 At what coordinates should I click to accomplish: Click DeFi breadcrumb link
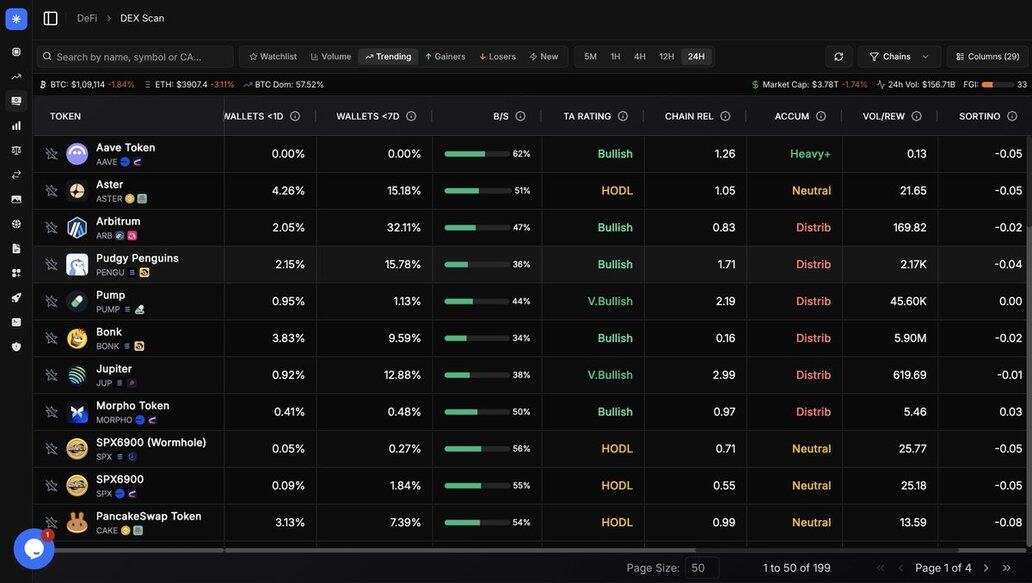pos(87,18)
